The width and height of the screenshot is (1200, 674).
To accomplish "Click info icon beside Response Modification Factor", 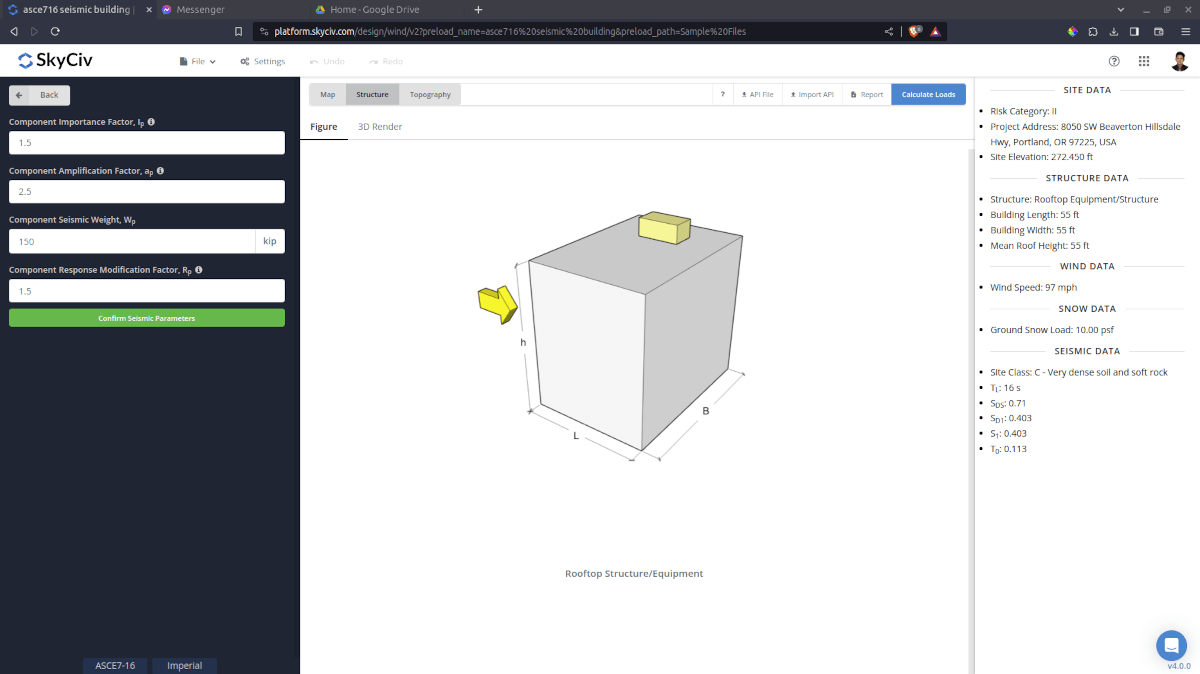I will click(x=199, y=270).
